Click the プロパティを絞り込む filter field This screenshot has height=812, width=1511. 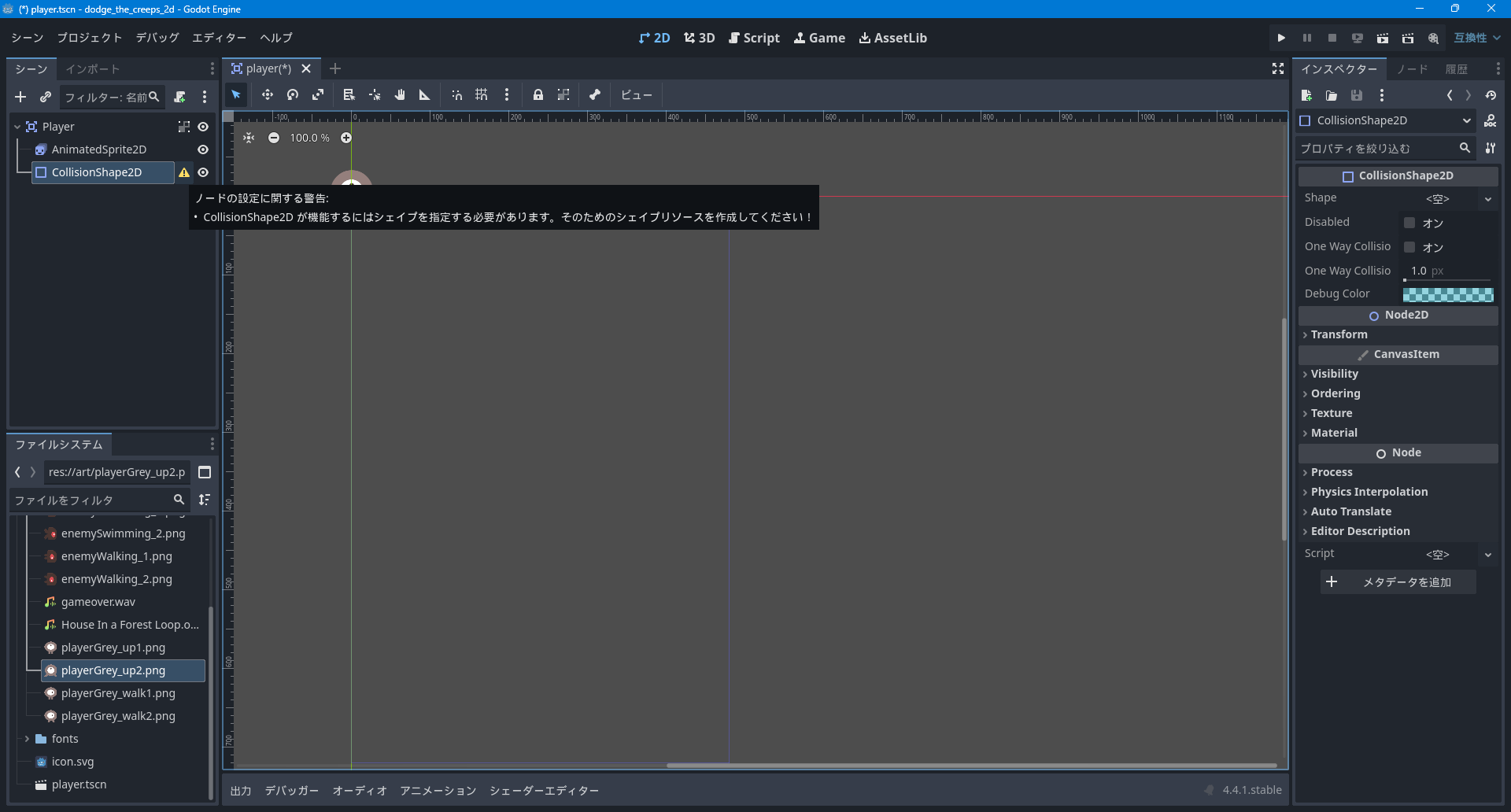pos(1386,148)
